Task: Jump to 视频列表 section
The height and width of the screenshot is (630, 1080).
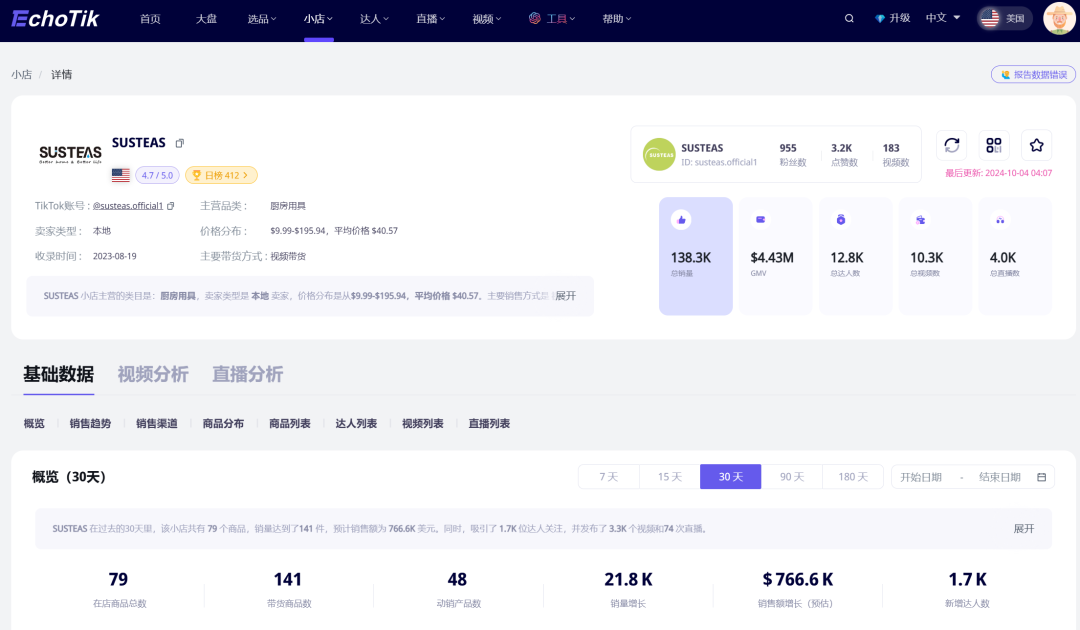Action: pos(422,423)
